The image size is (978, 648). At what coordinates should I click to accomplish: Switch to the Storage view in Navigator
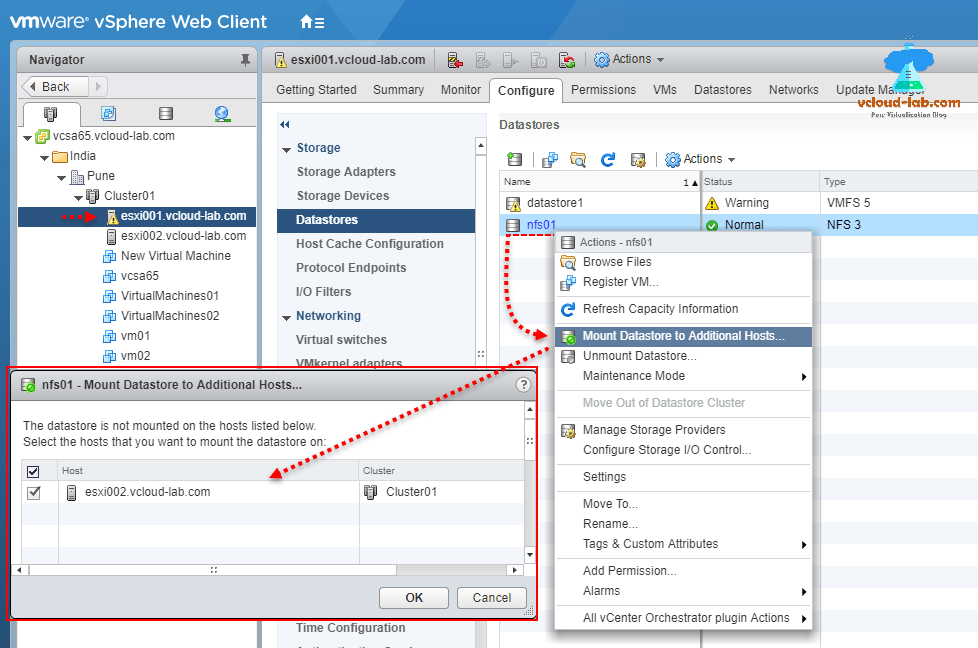pyautogui.click(x=166, y=113)
